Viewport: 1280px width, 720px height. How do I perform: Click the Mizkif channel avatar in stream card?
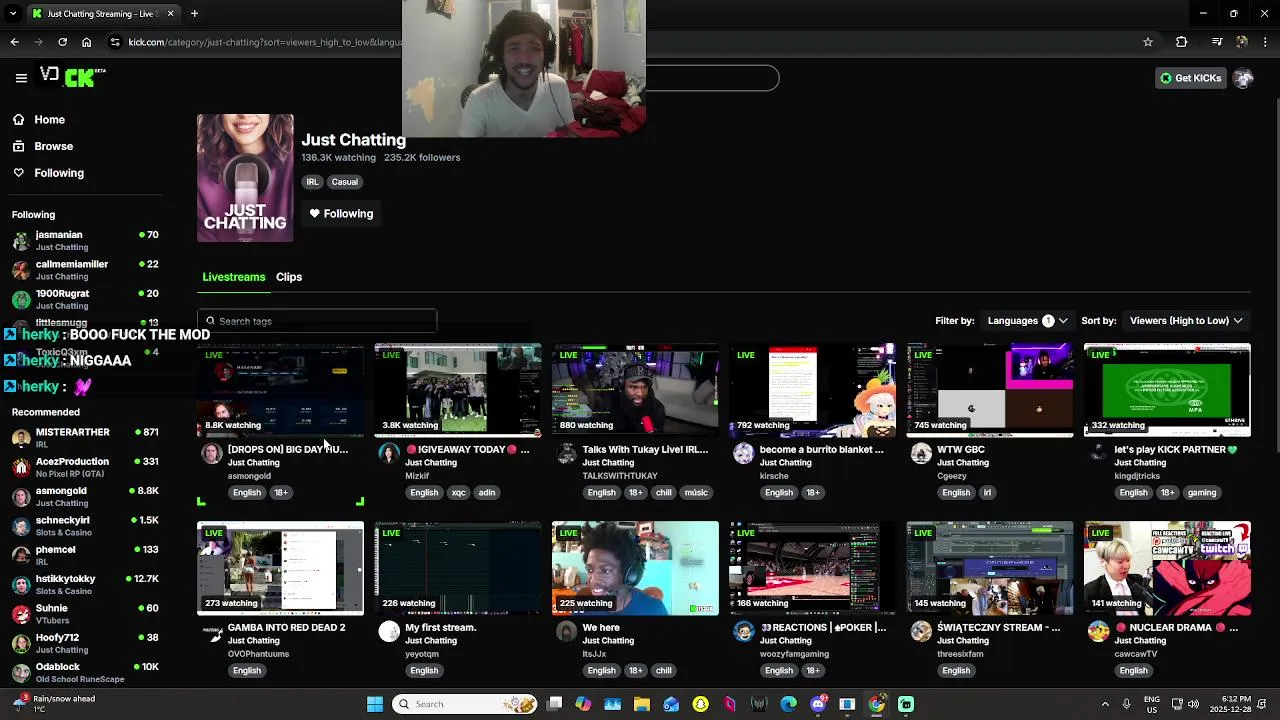pos(389,454)
